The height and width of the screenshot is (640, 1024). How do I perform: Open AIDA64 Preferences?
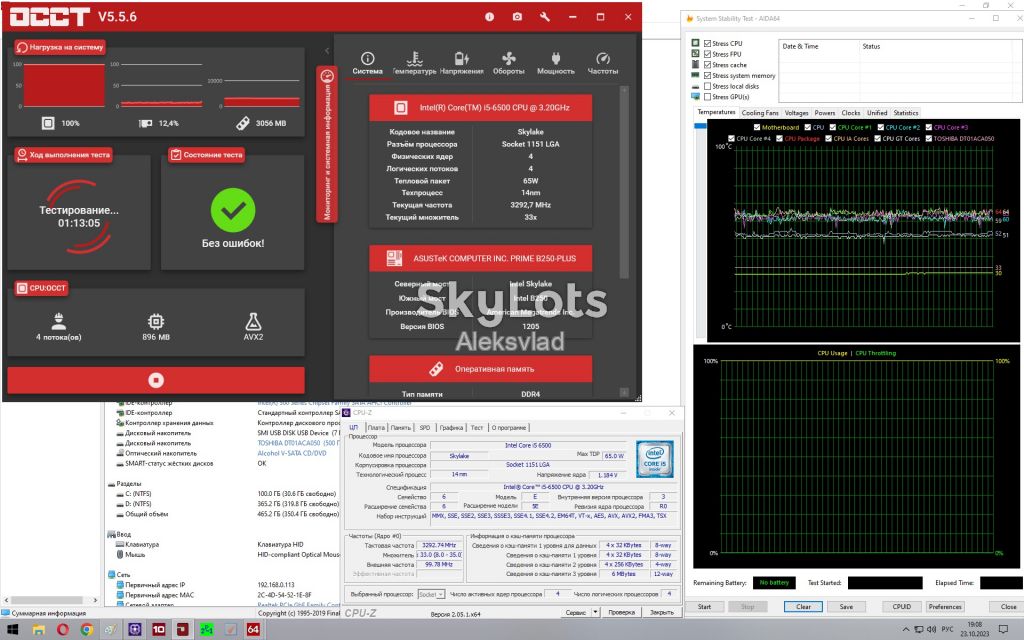pos(945,607)
